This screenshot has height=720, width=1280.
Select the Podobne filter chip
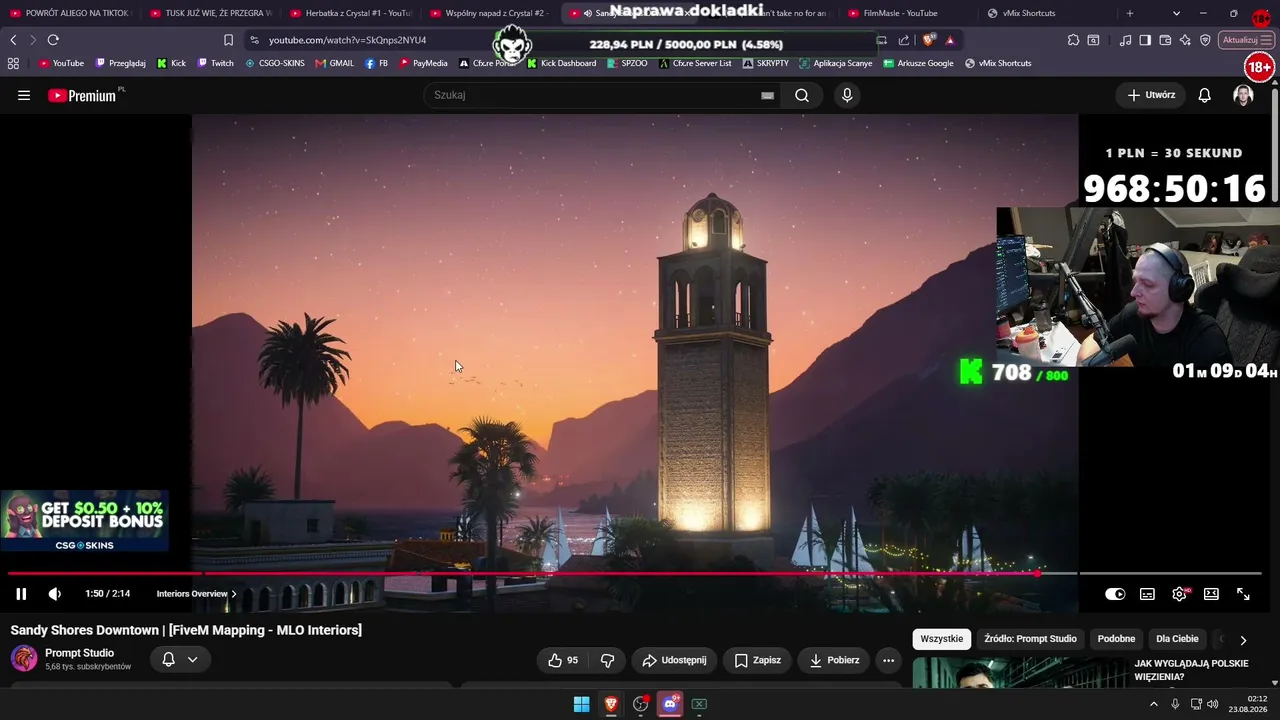coord(1116,639)
